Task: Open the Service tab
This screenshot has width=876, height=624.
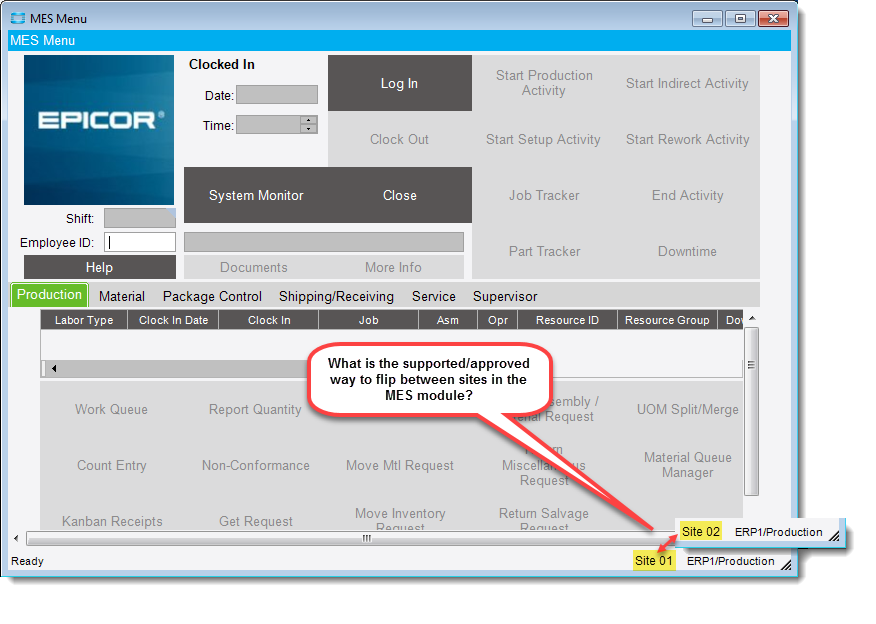Action: click(x=434, y=296)
